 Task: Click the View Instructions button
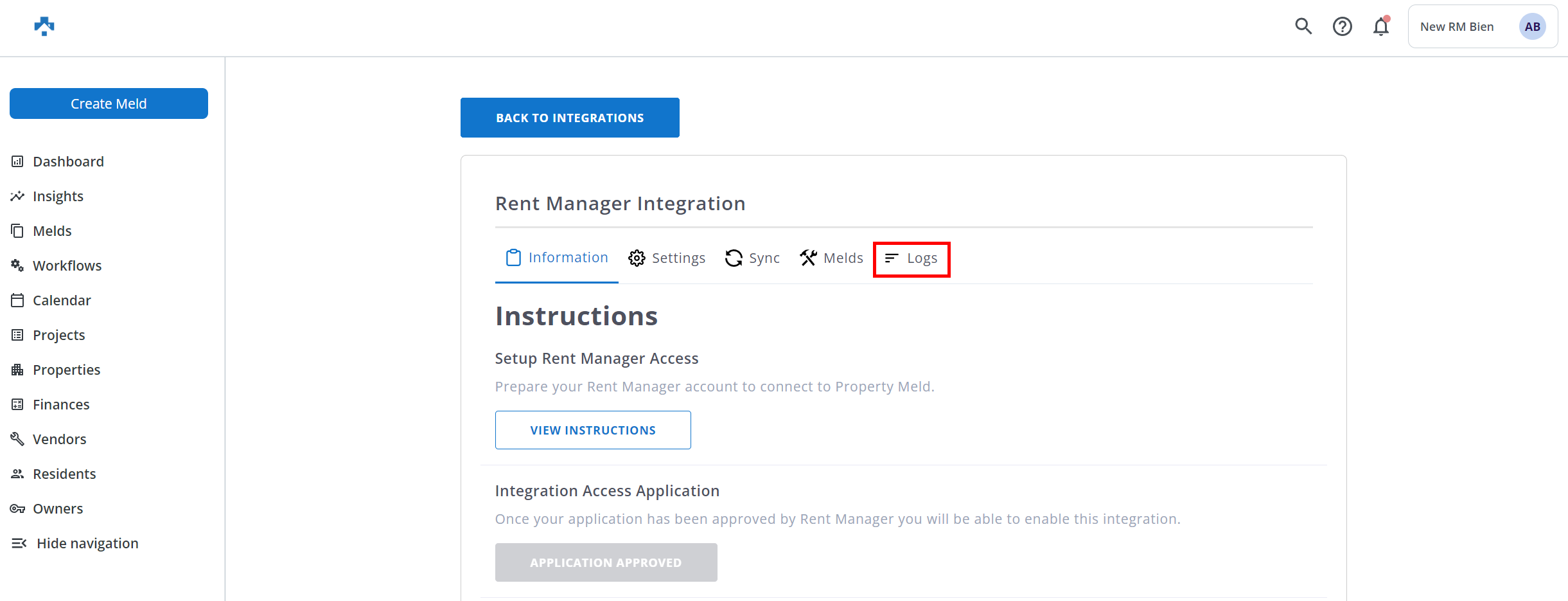click(592, 430)
